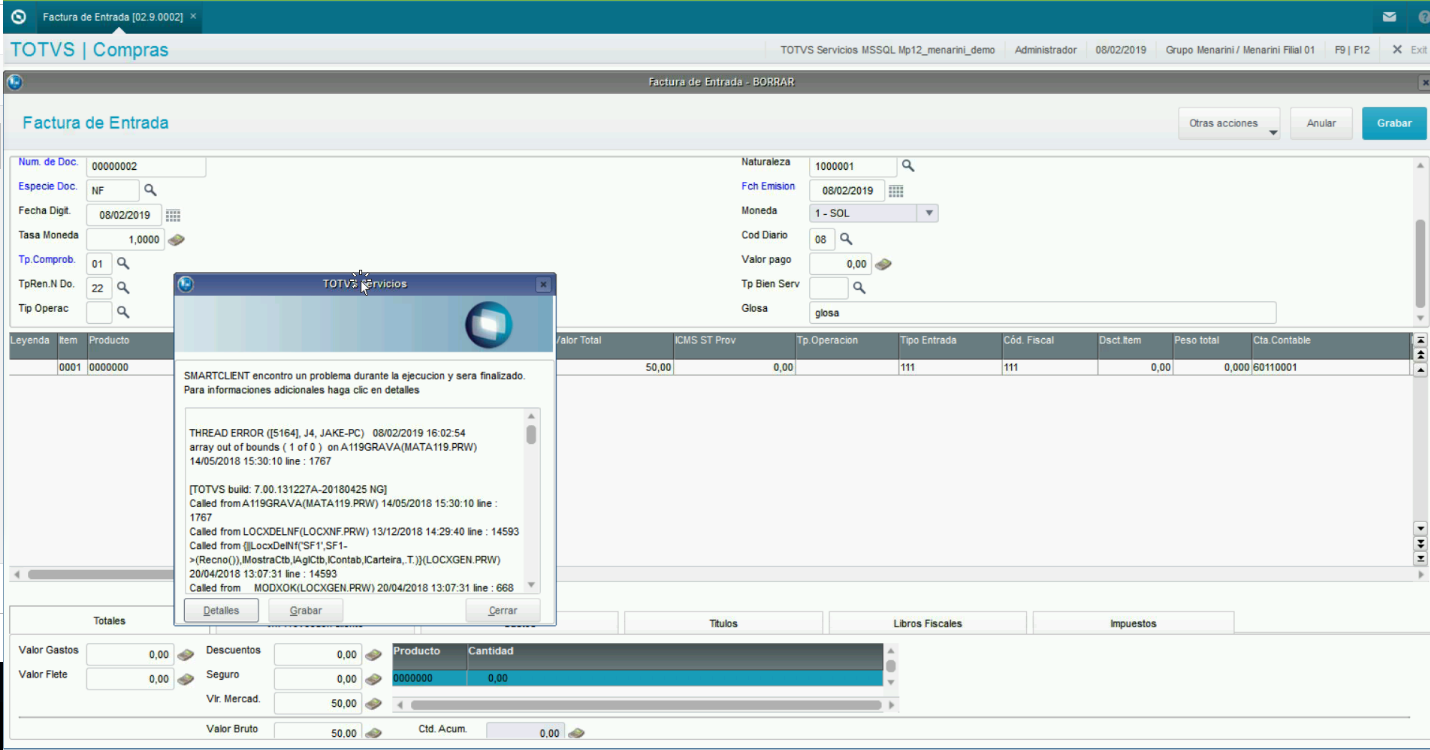Jump to first row arrow in items grid

[x=1420, y=340]
